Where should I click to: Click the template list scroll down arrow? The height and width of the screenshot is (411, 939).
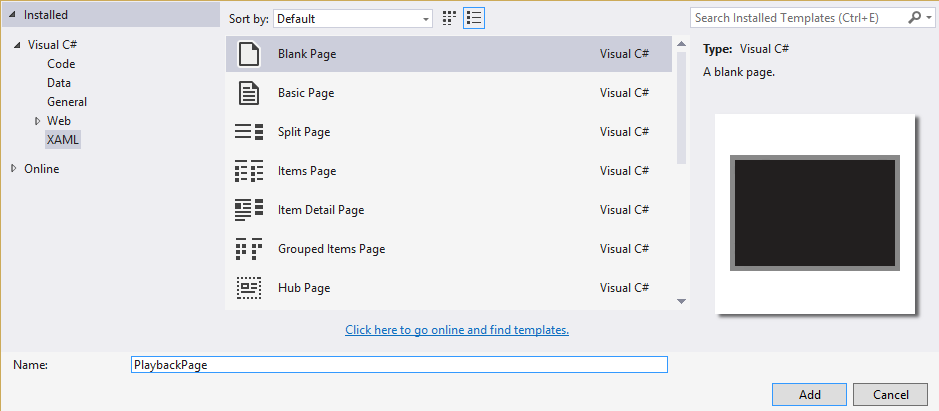[681, 301]
